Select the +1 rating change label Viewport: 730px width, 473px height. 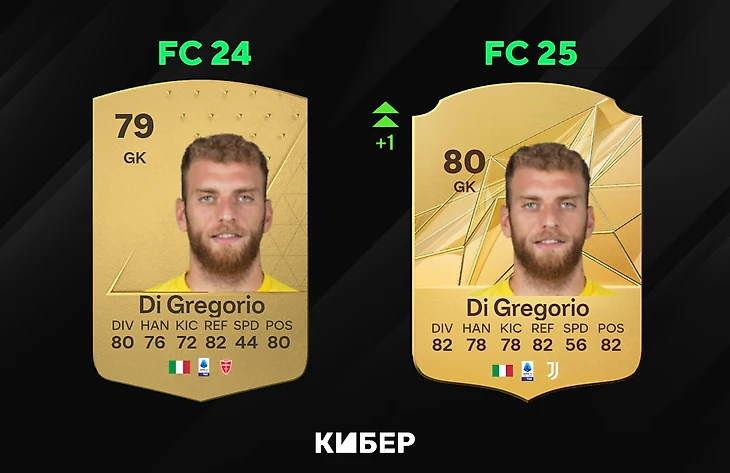pyautogui.click(x=385, y=142)
